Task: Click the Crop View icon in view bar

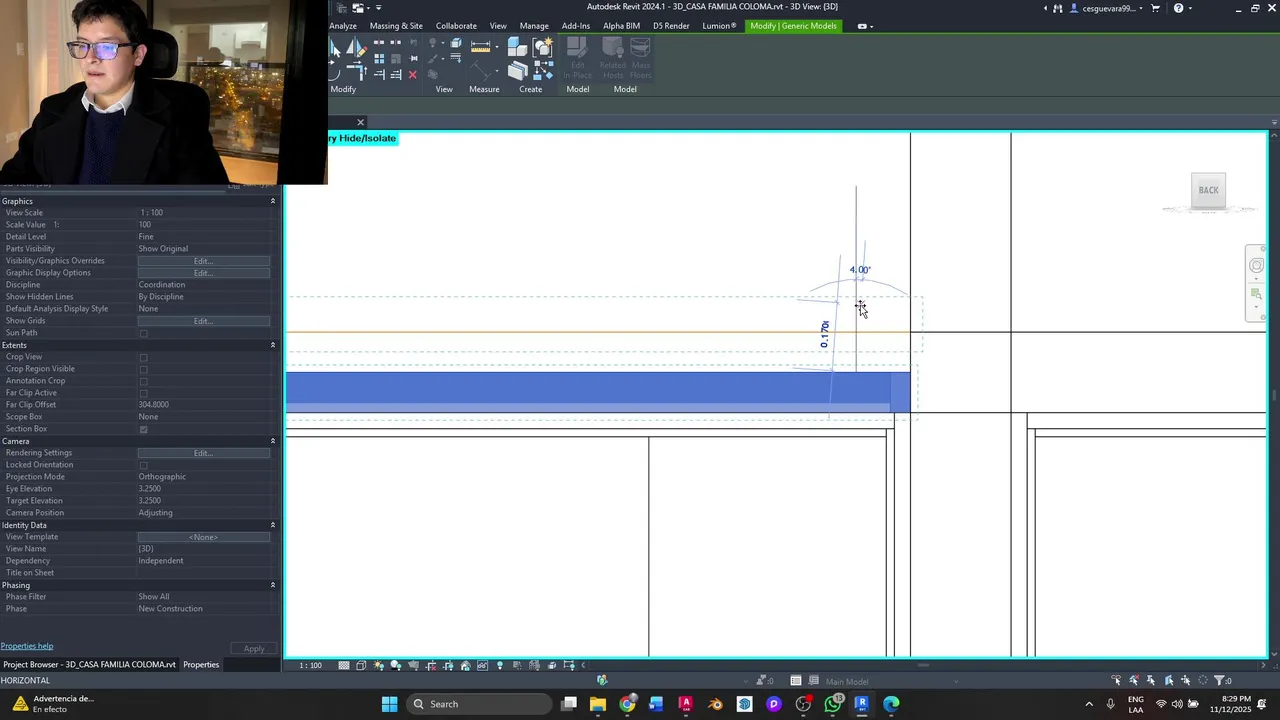Action: click(x=431, y=665)
